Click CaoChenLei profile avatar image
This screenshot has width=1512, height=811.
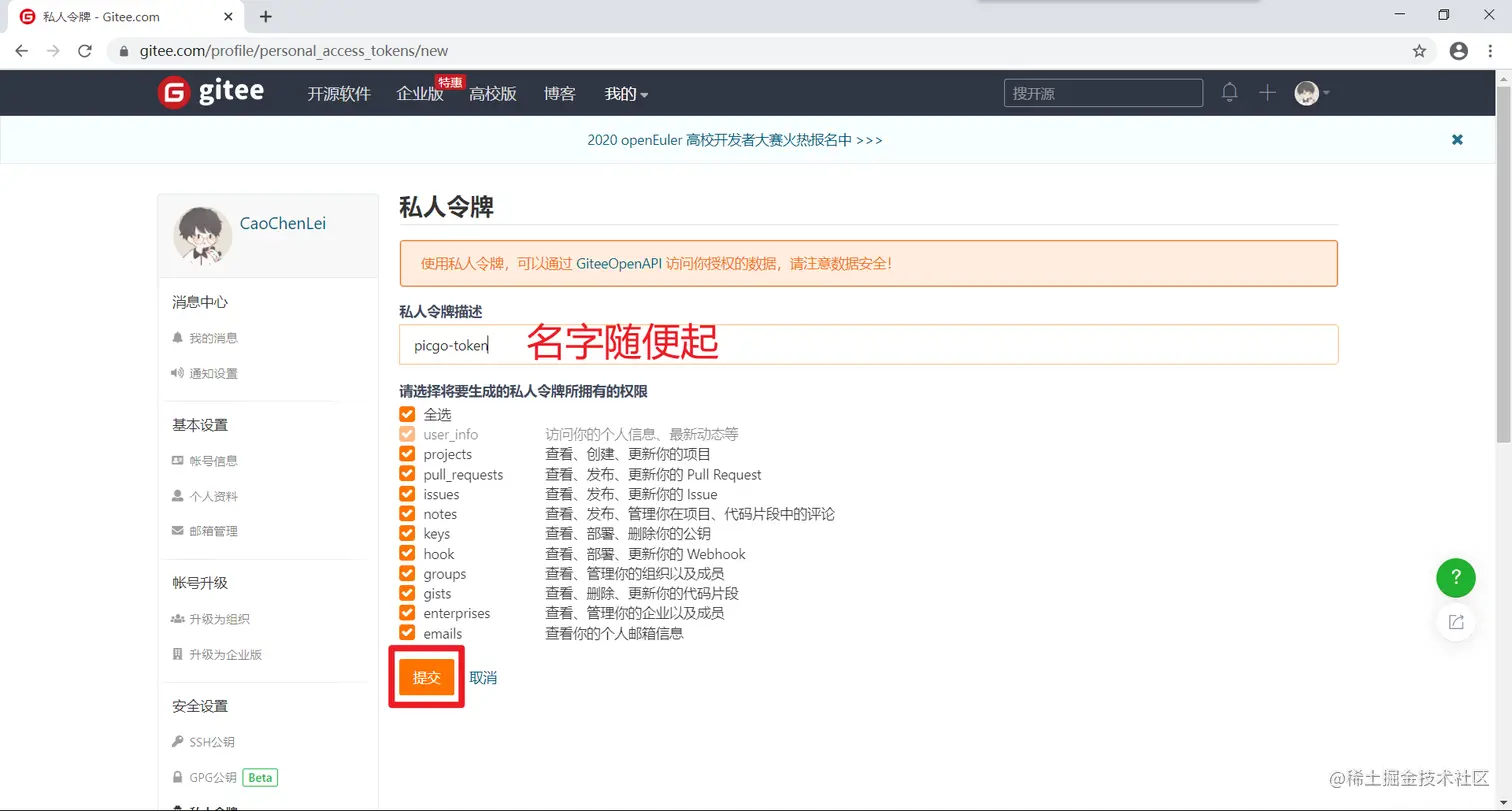tap(203, 236)
